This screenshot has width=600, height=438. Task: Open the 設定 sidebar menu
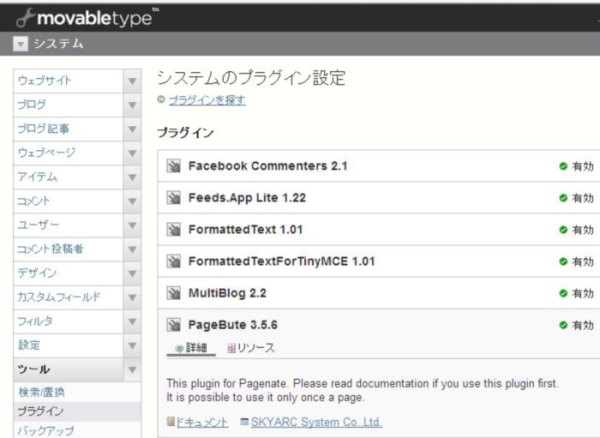coord(68,345)
